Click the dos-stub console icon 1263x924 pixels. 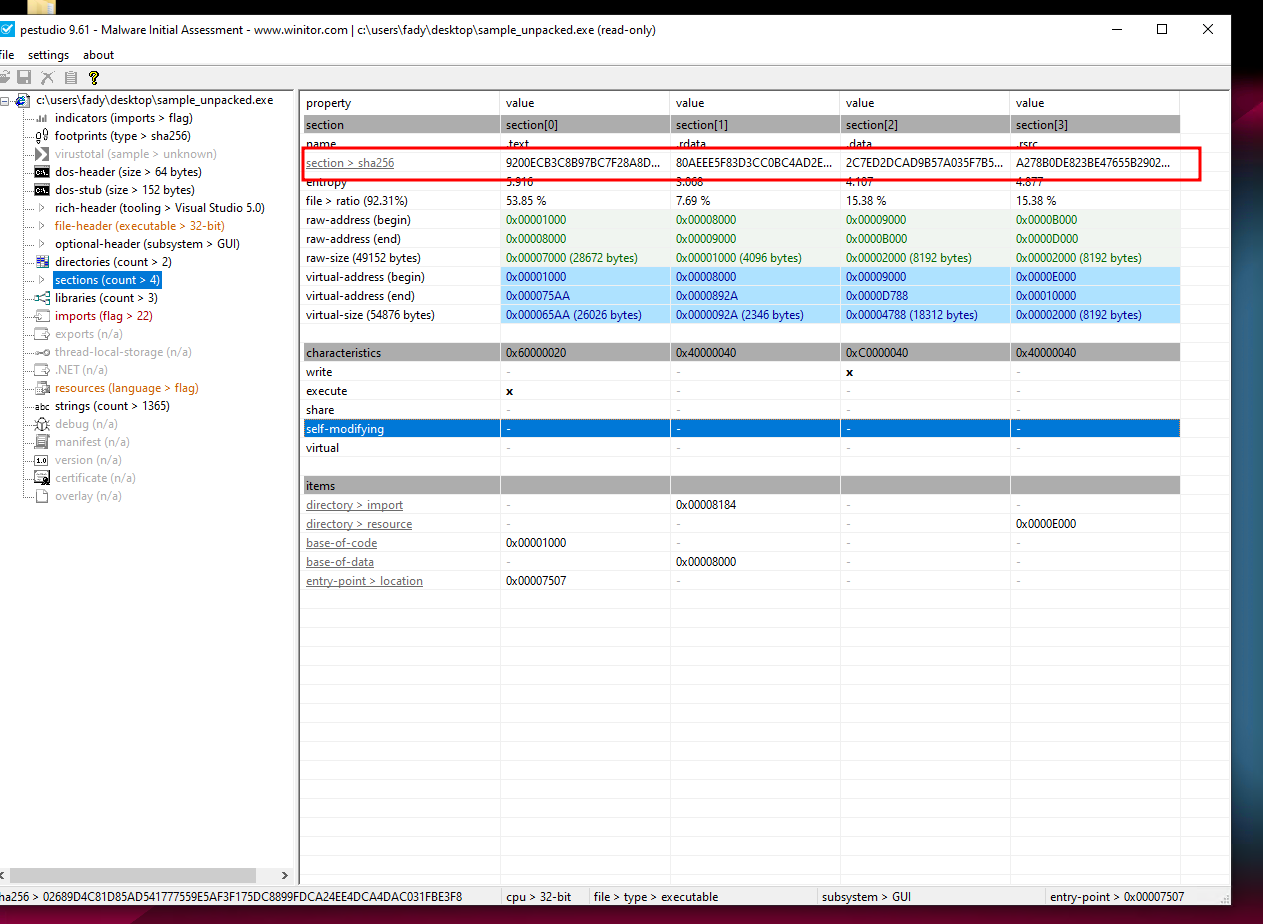(42, 190)
